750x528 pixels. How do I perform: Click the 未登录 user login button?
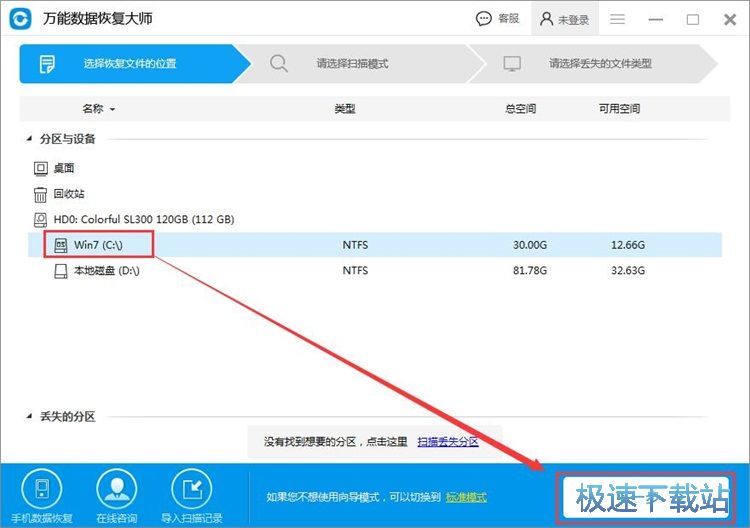(x=564, y=19)
